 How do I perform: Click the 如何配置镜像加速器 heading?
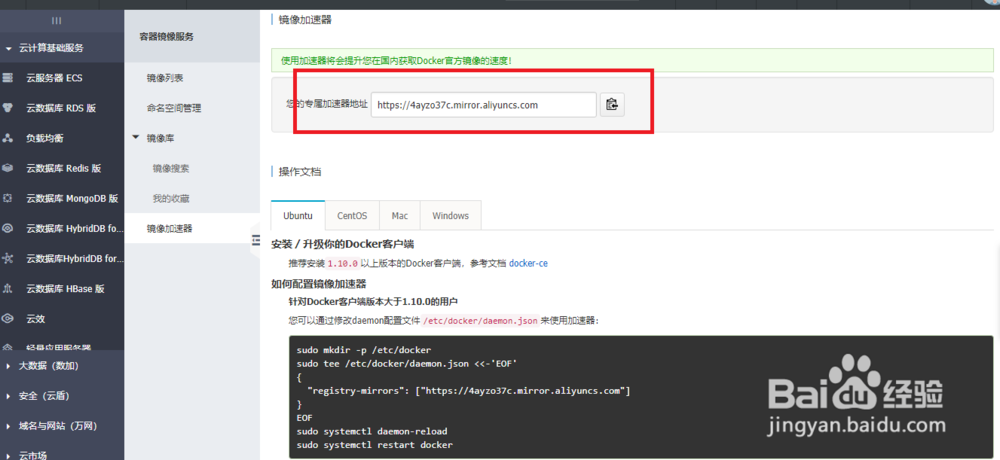[319, 283]
